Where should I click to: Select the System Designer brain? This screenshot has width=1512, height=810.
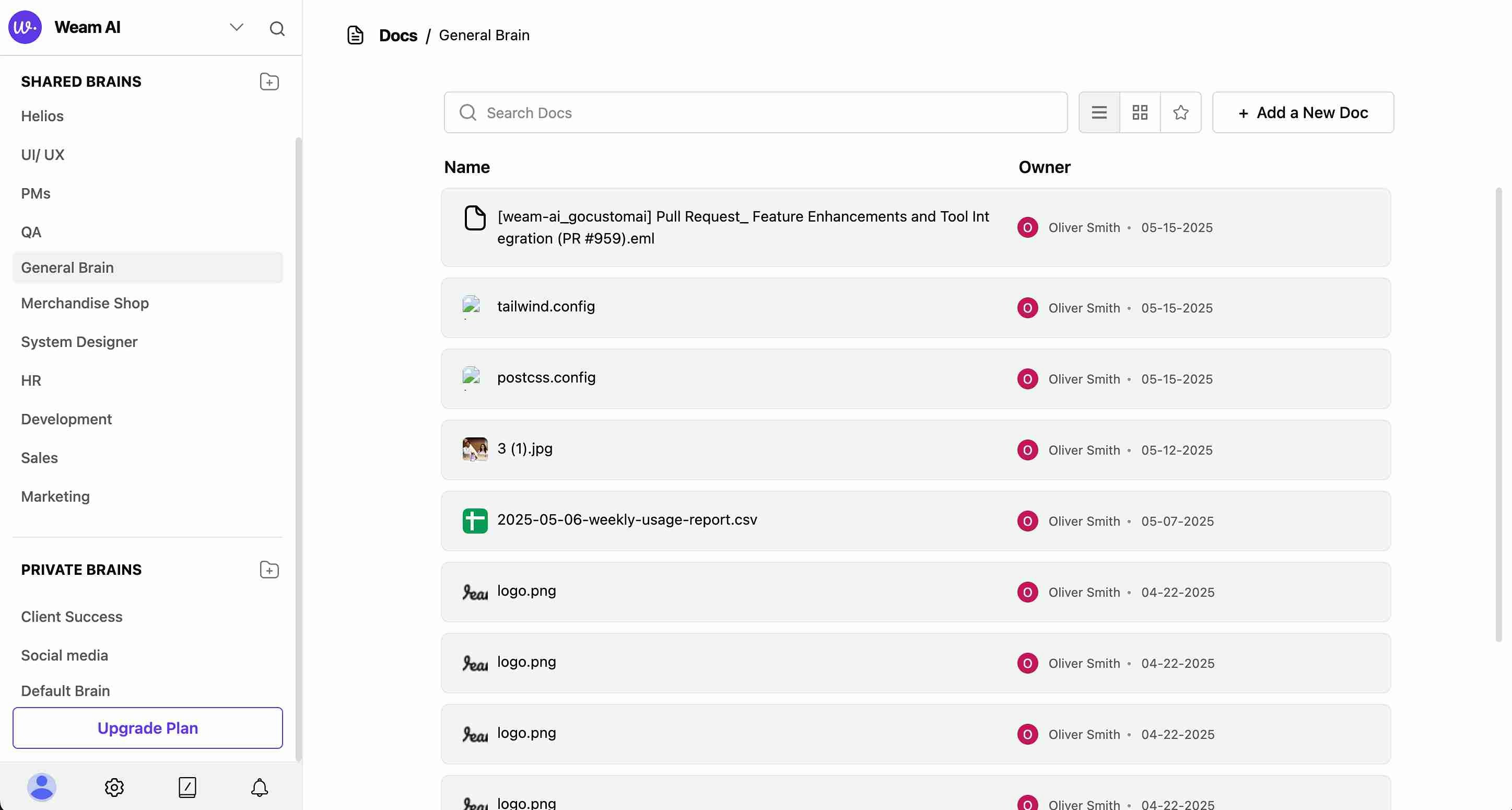point(79,342)
